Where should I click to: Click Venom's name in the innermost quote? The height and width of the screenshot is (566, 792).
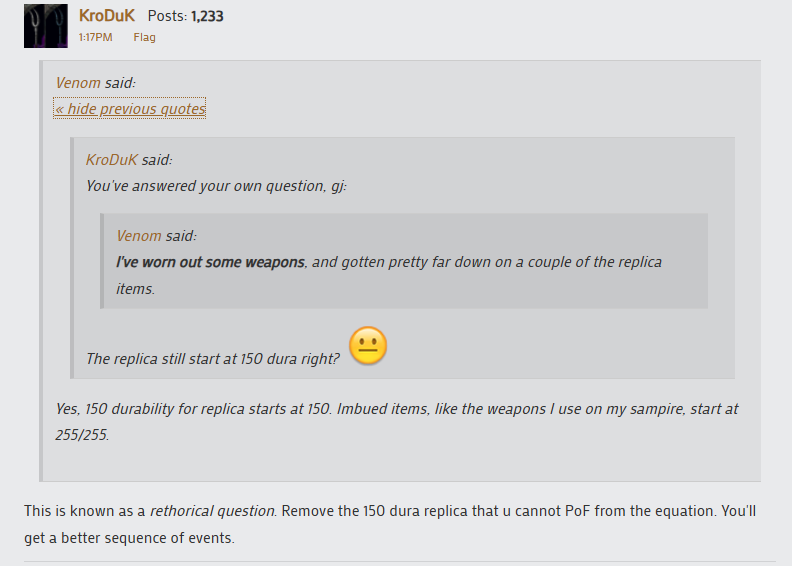(138, 236)
